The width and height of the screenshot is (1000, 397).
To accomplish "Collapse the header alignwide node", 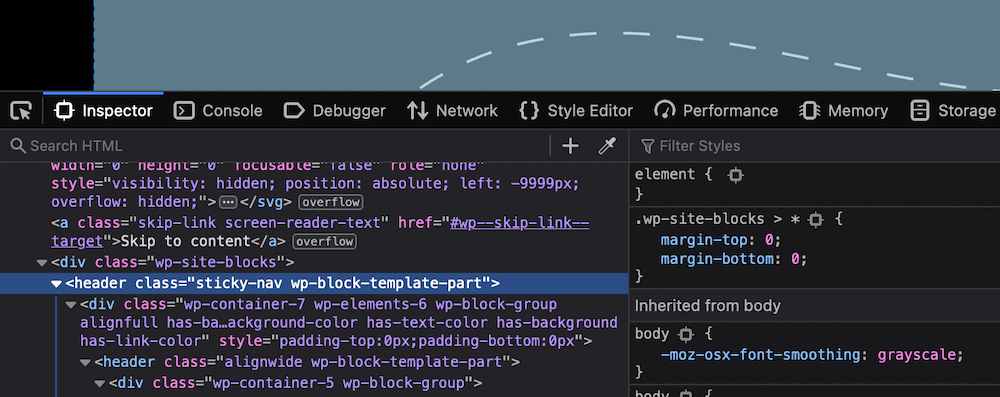I will click(85, 363).
